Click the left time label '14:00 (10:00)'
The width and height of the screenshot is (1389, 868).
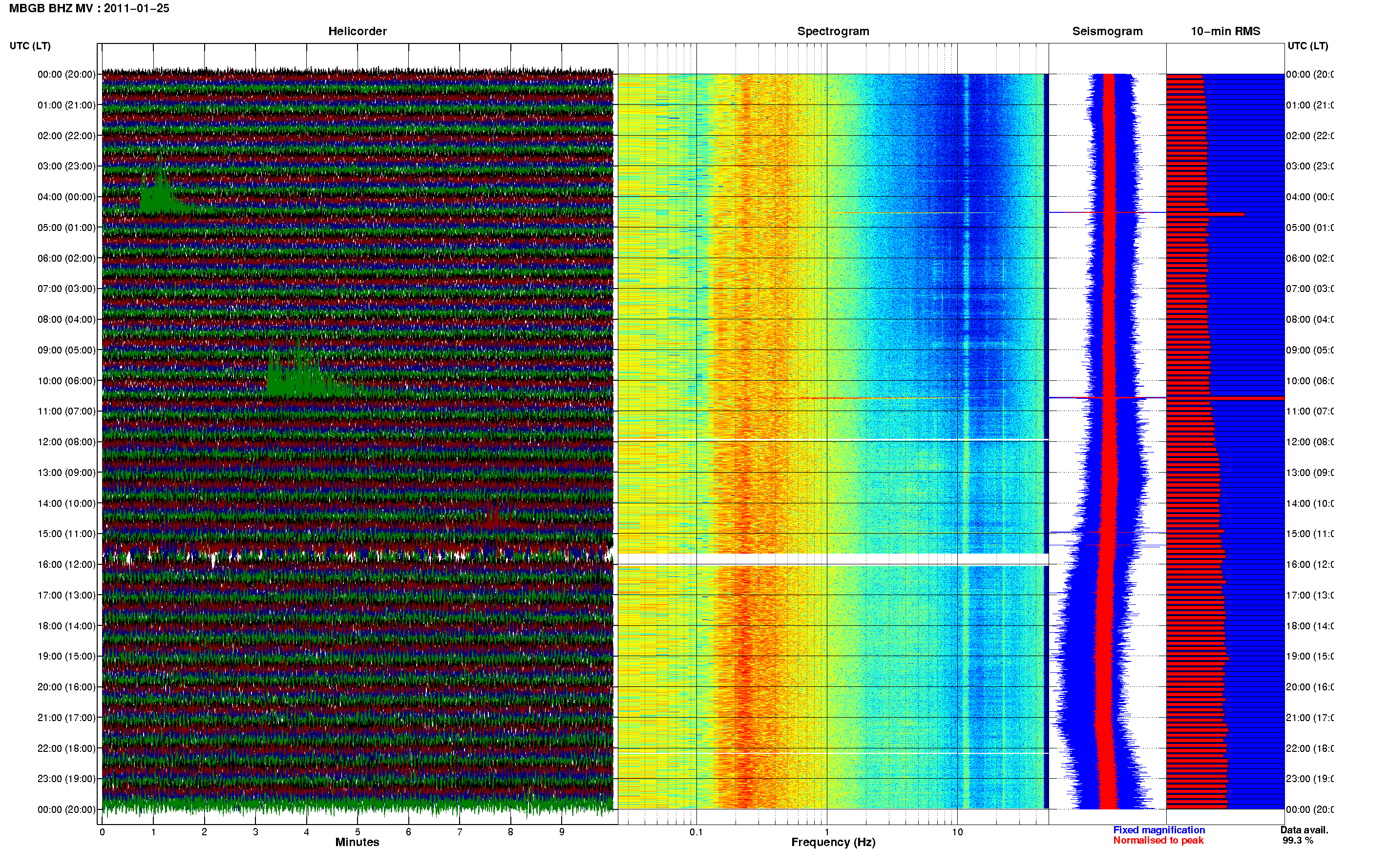pos(66,503)
